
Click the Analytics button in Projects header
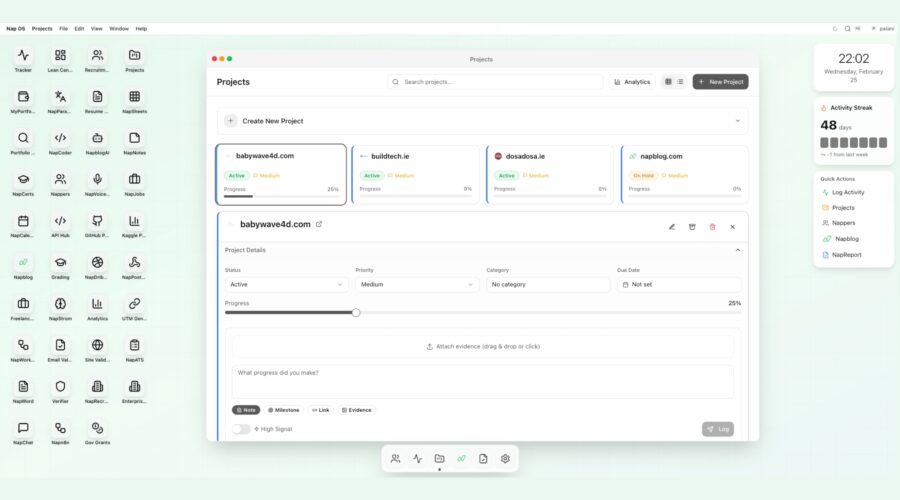pos(632,82)
